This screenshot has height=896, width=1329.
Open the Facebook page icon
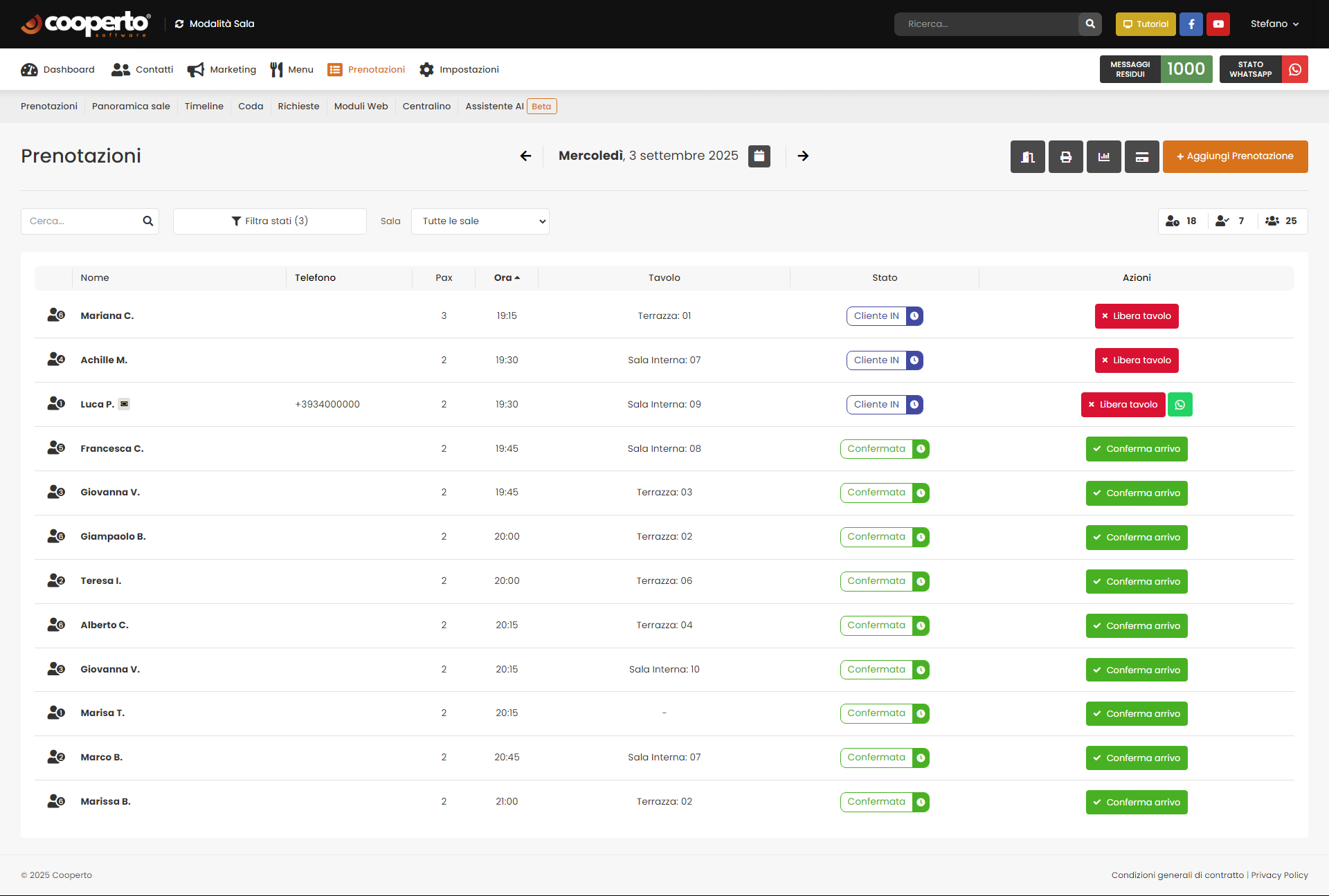[x=1191, y=24]
